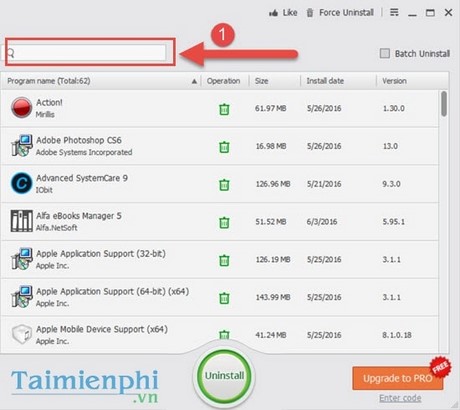Viewport: 460px width, 410px height.
Task: Click version 8.1.0.18 cell
Action: [397, 335]
